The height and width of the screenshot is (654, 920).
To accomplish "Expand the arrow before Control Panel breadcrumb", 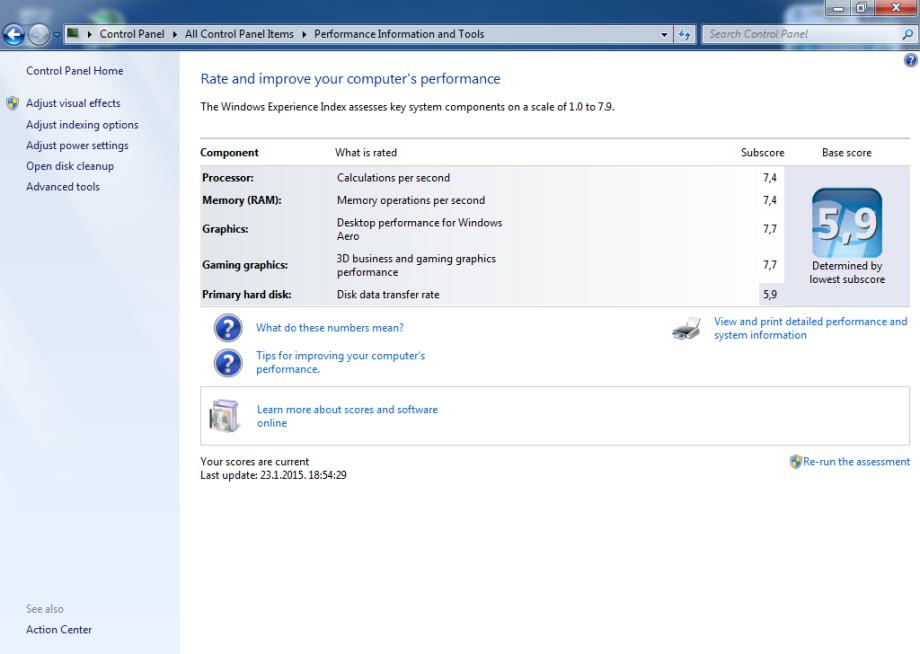I will pyautogui.click(x=89, y=34).
